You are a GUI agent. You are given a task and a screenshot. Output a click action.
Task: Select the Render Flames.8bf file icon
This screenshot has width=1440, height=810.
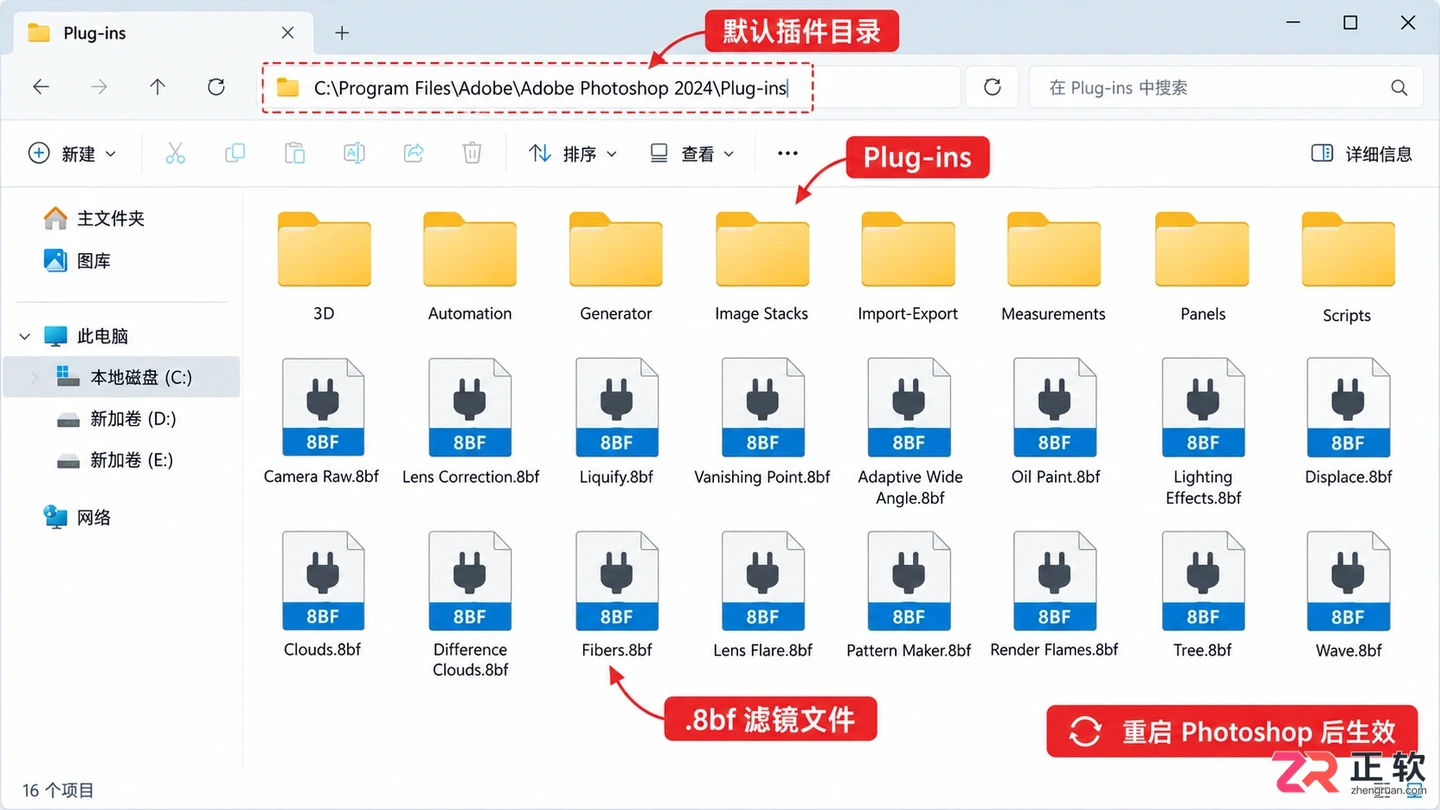click(x=1055, y=581)
